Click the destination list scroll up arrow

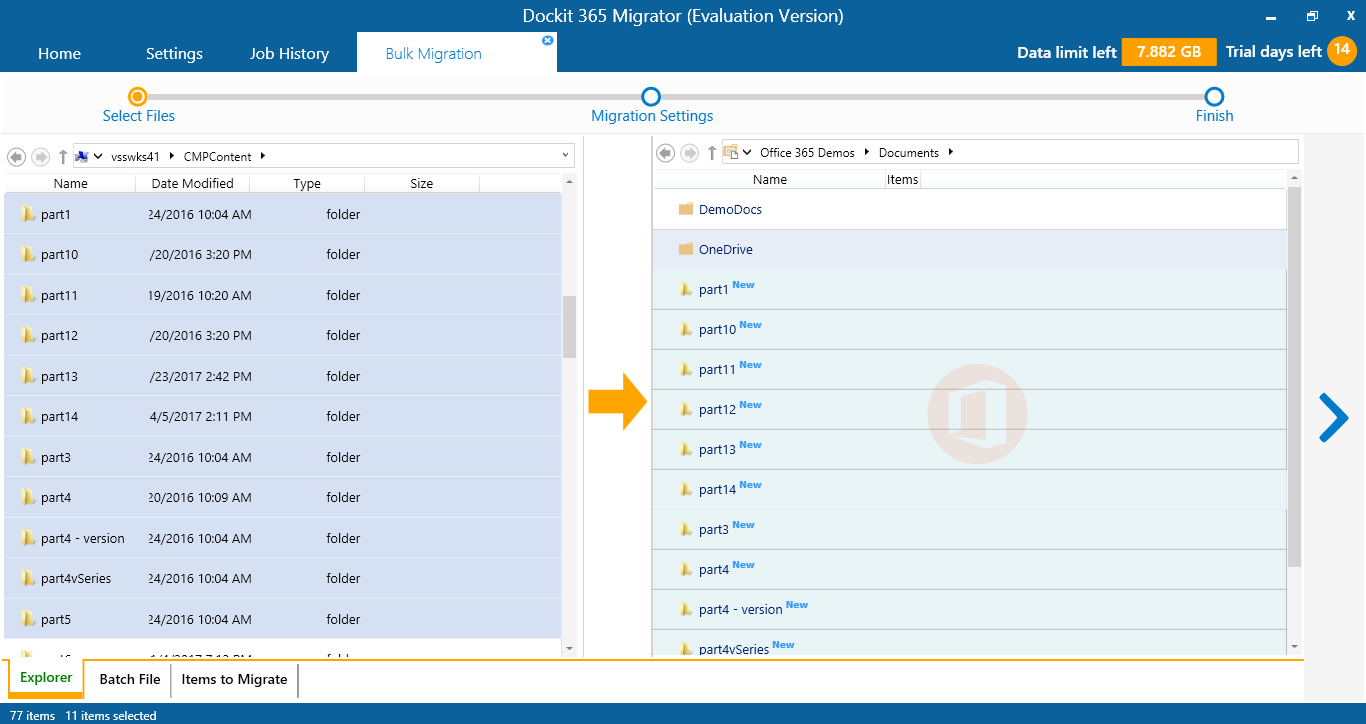tap(1294, 178)
